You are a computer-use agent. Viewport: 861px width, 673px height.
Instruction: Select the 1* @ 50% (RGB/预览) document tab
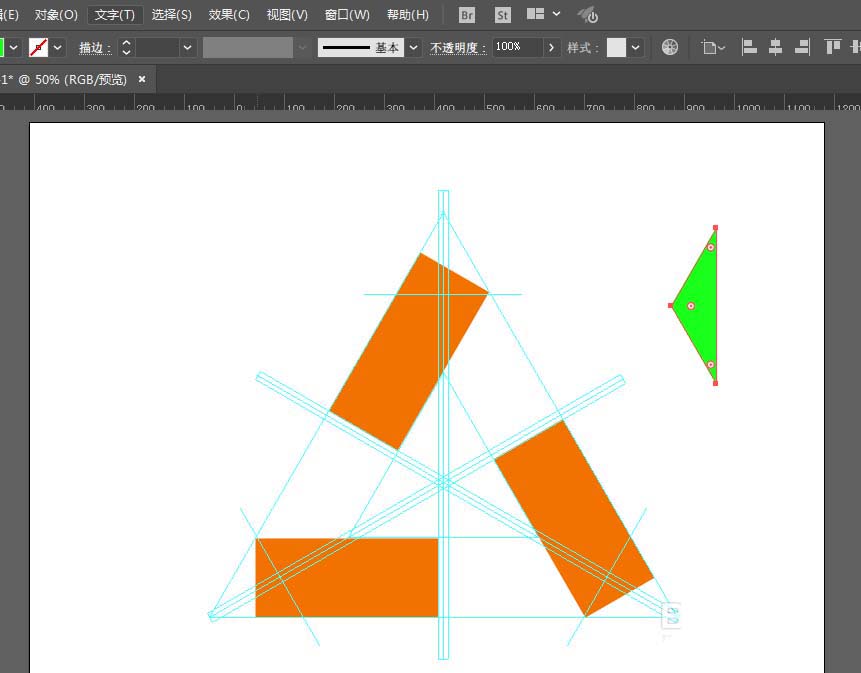pos(63,80)
